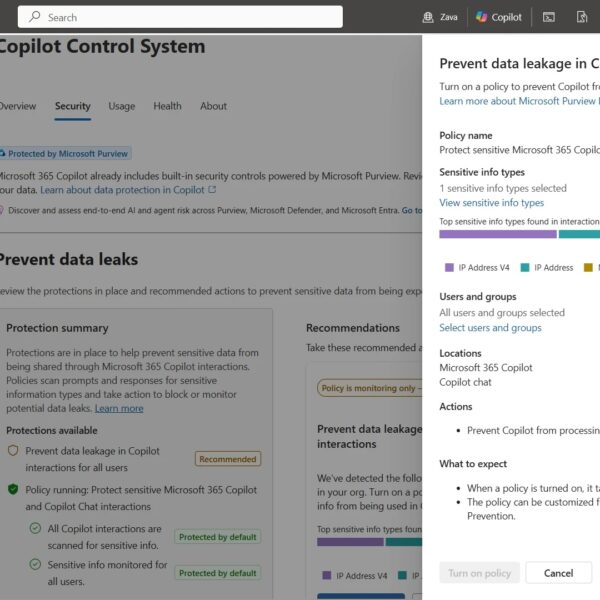Click purple segment of panel sensitive info bar
The width and height of the screenshot is (600, 600).
498,234
